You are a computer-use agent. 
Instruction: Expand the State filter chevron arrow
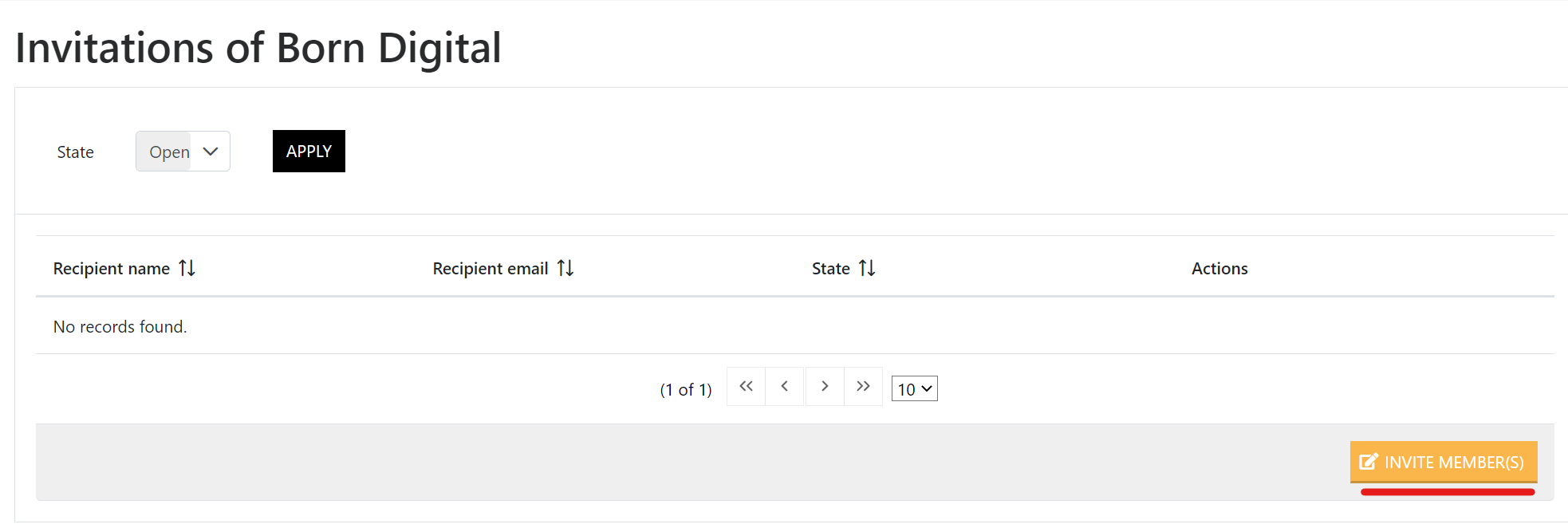click(211, 152)
